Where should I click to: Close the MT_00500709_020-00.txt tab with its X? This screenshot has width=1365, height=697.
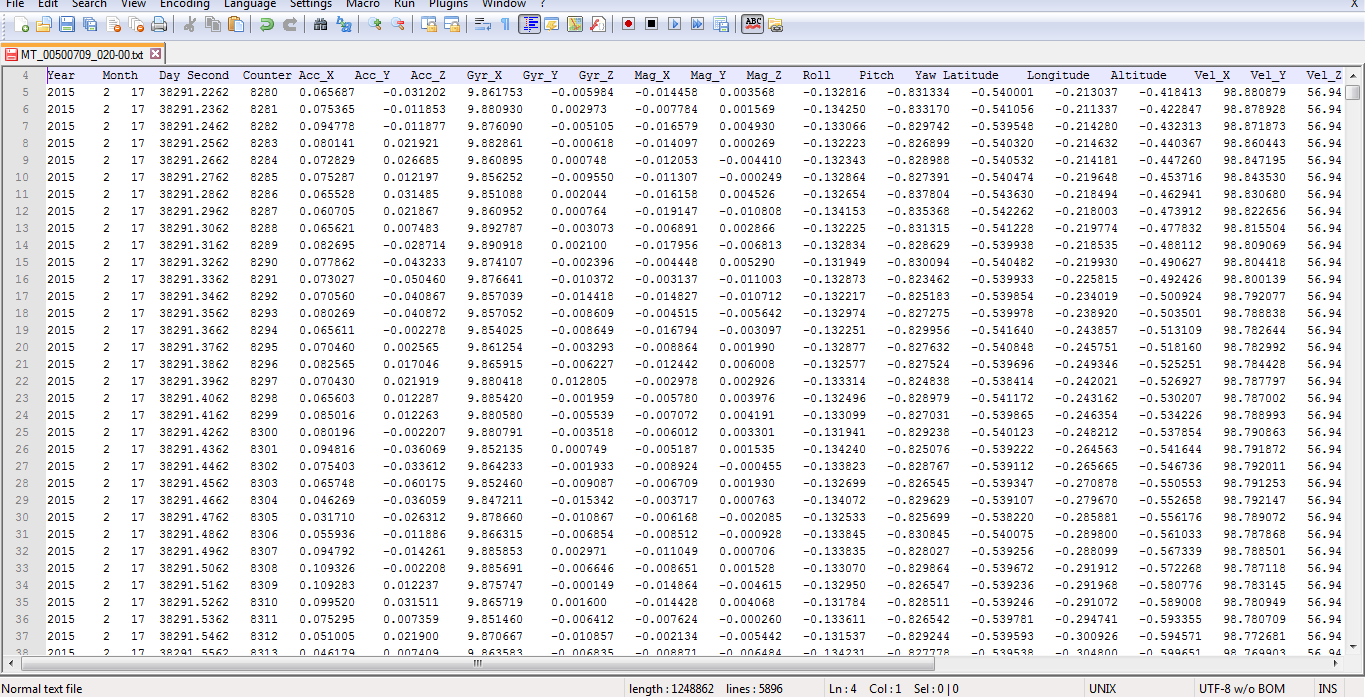click(x=155, y=53)
